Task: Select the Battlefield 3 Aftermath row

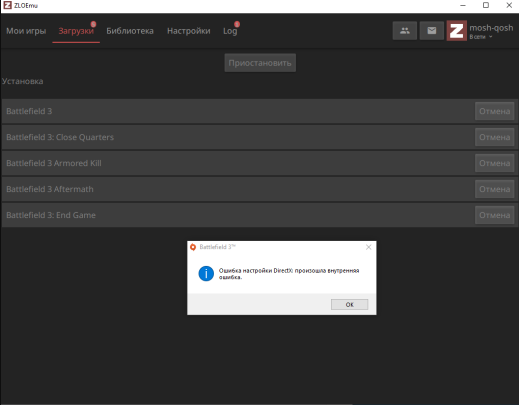Action: [x=259, y=189]
